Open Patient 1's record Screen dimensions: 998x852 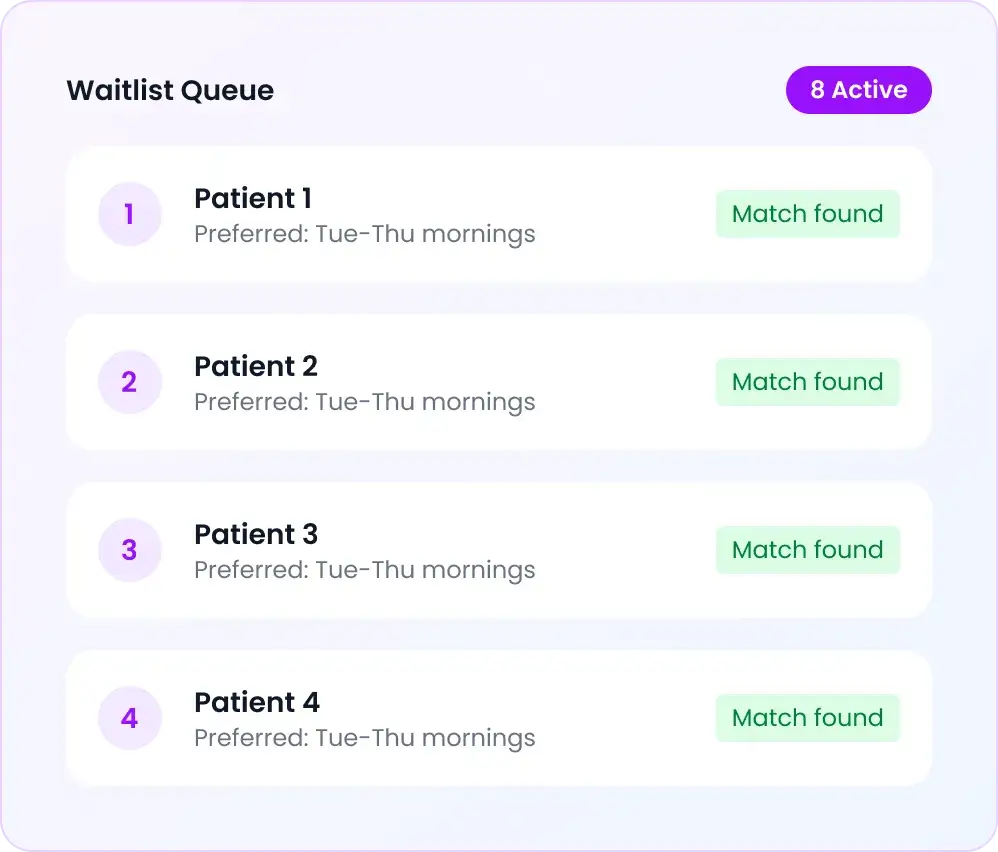pyautogui.click(x=252, y=198)
